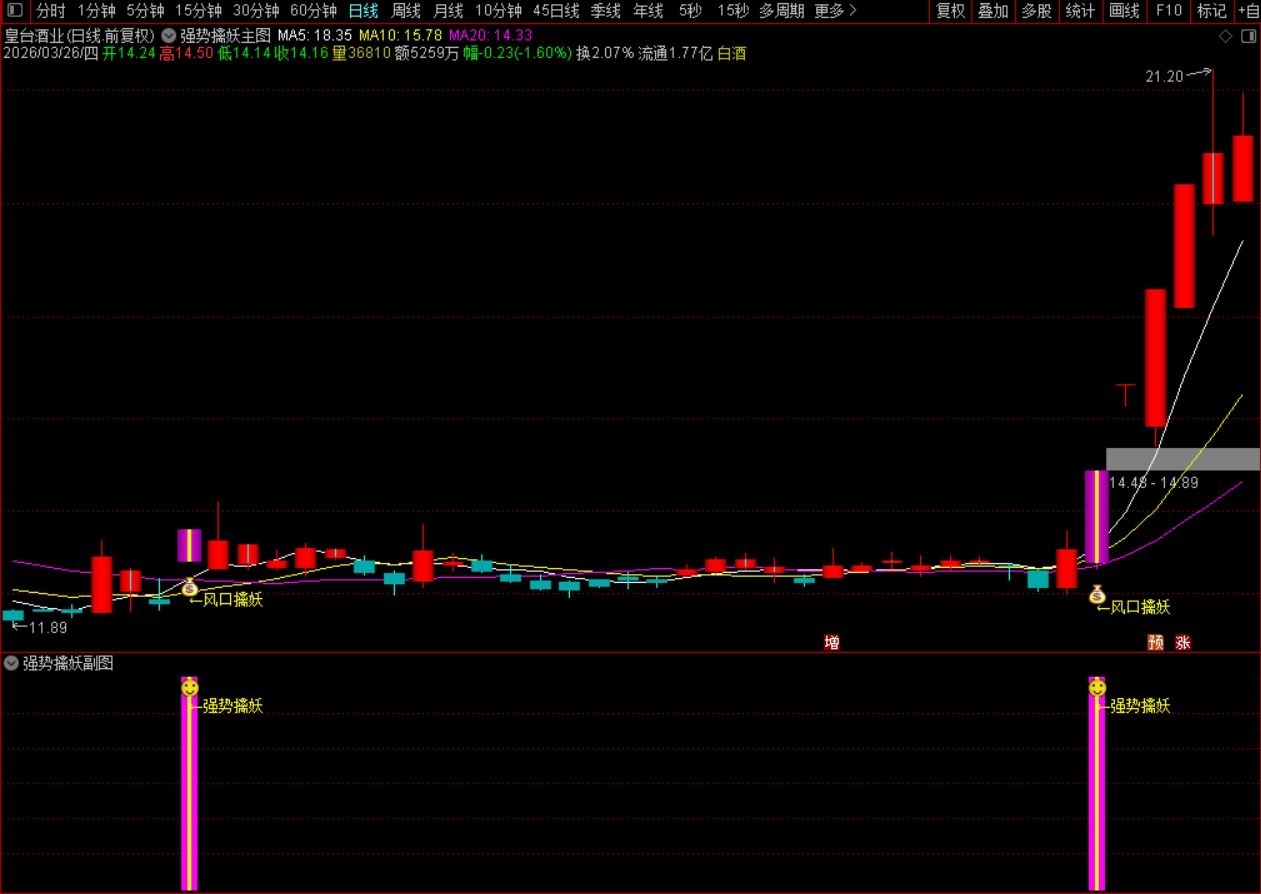Click the 开14.24 opening price value
The height and width of the screenshot is (894, 1261).
click(x=130, y=54)
